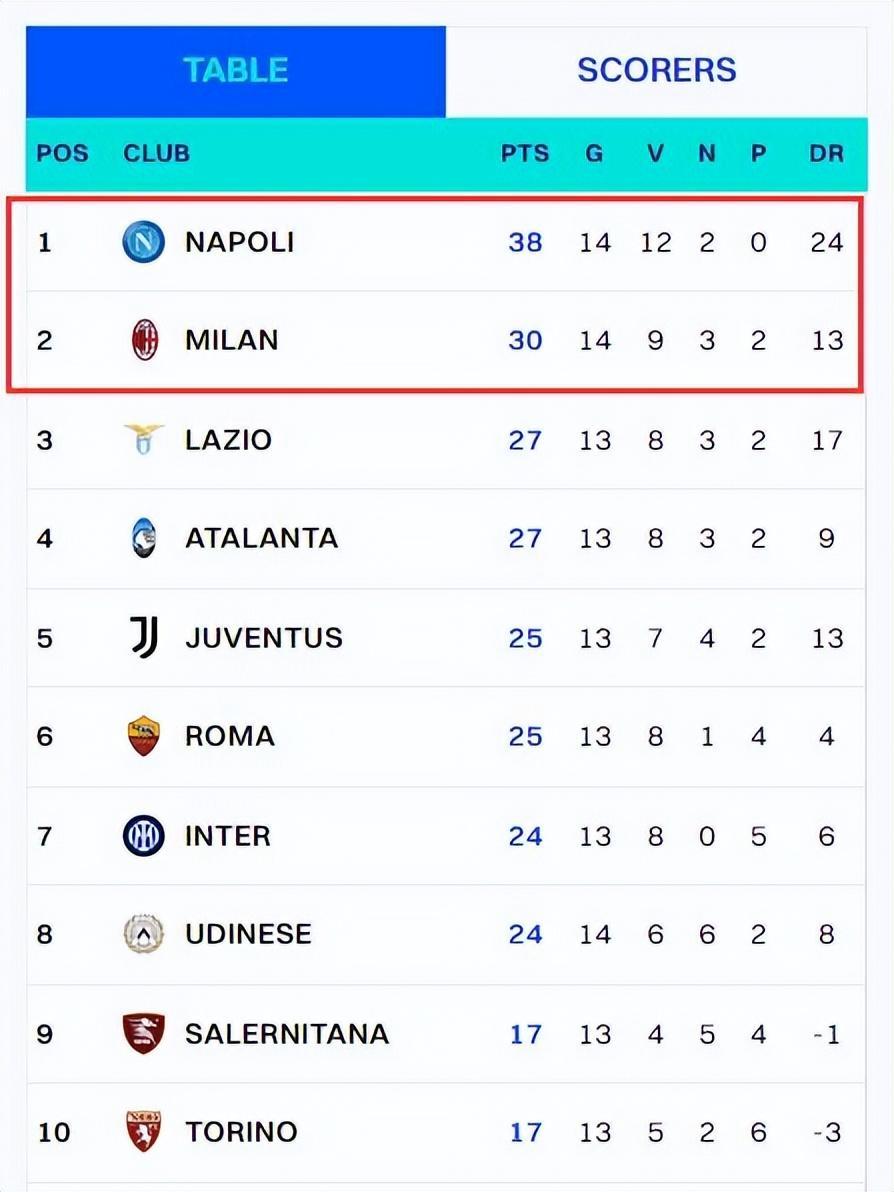Screen dimensions: 894x1192
Task: Click the POS column header
Action: pyautogui.click(x=62, y=154)
